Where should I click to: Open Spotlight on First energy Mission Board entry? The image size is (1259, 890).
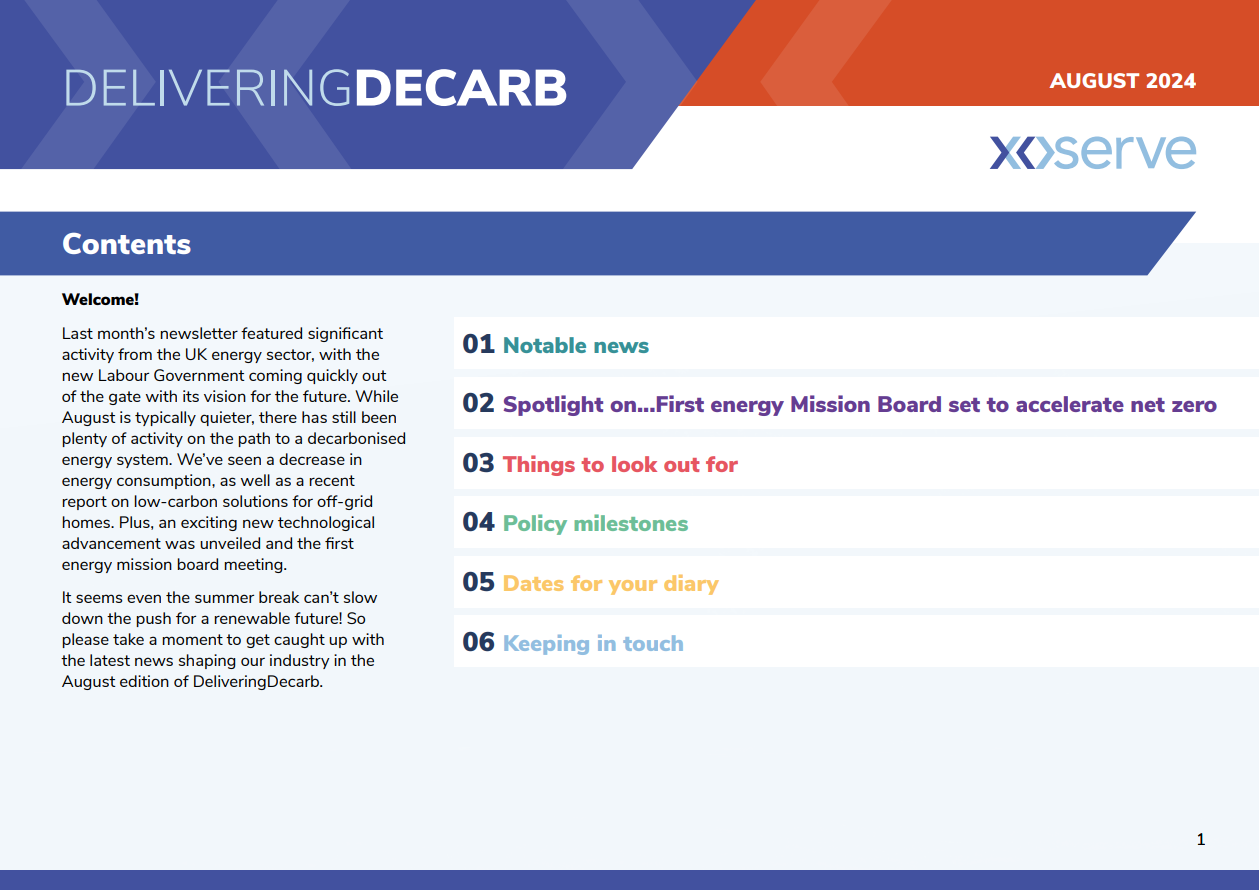coord(856,404)
